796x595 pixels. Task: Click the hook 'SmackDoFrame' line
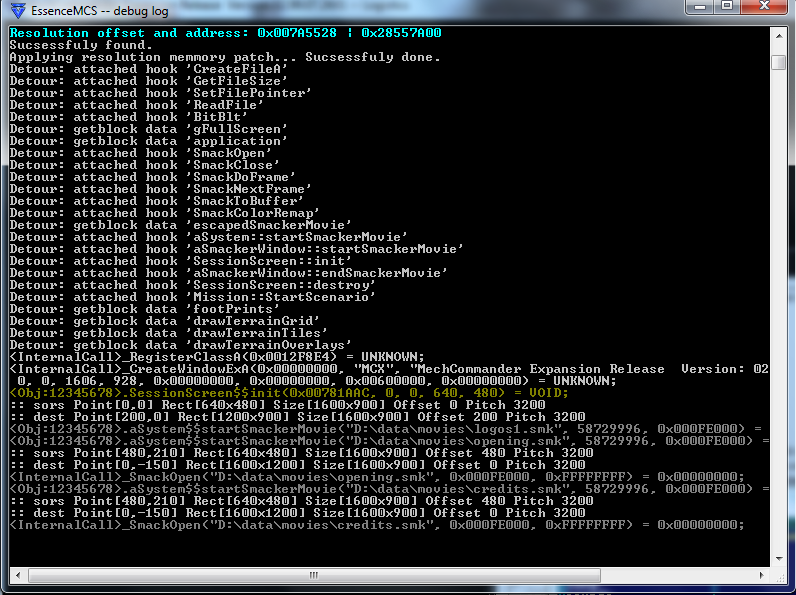tap(153, 177)
